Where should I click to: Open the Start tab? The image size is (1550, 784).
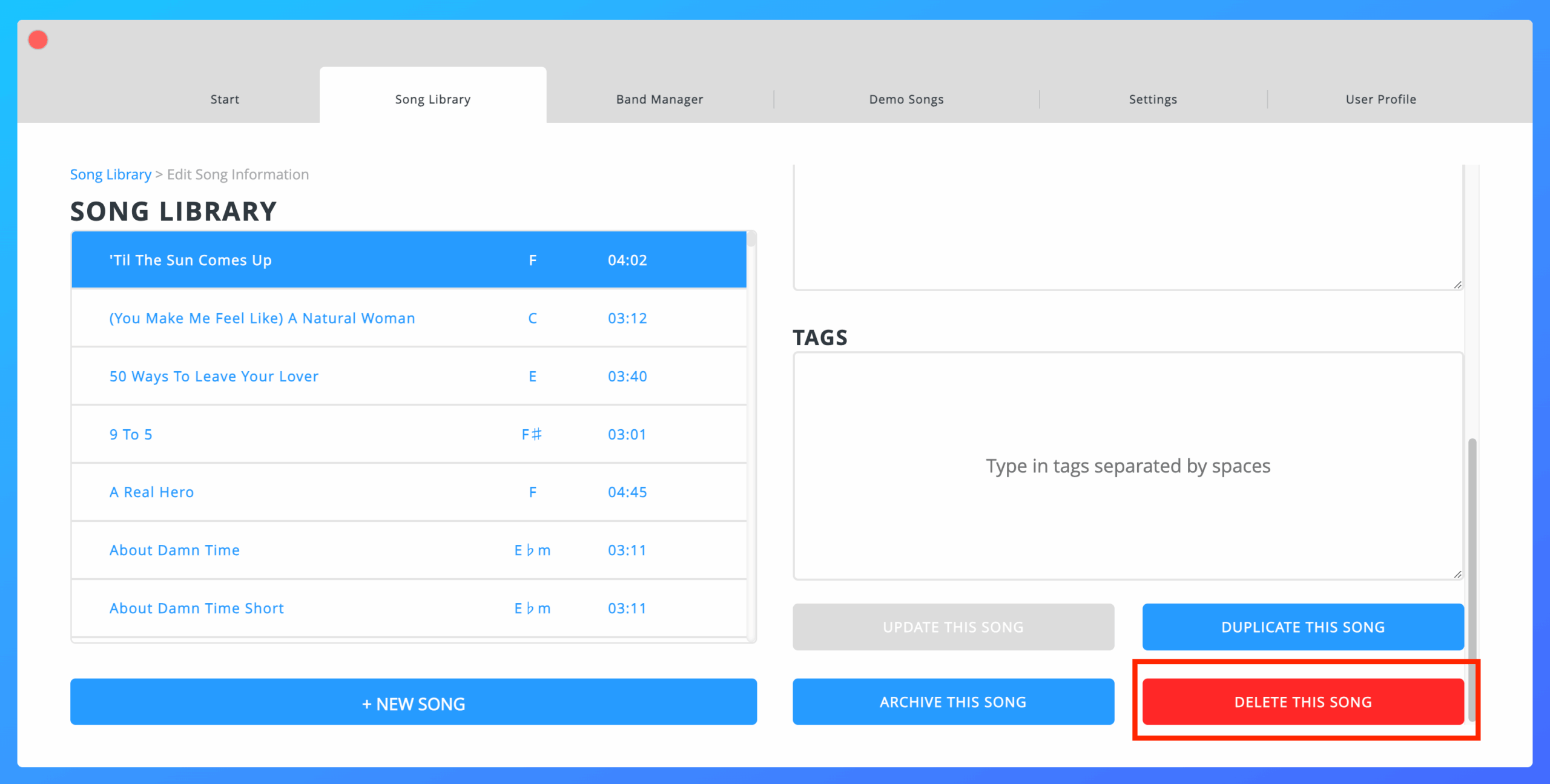225,99
